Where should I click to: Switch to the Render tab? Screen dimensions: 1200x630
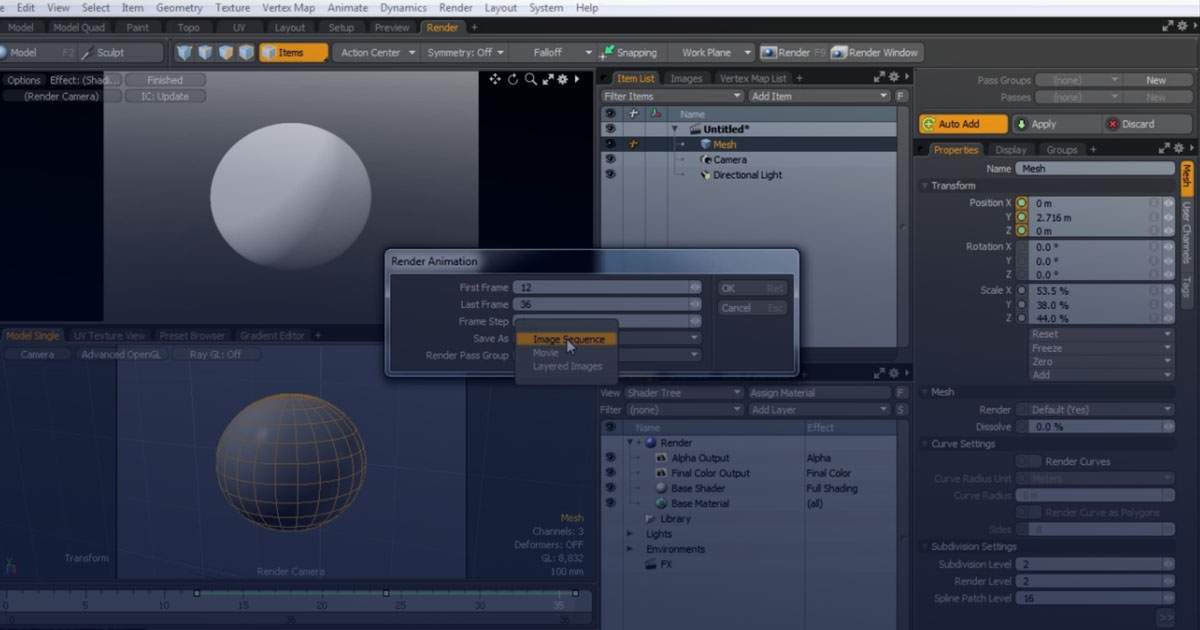pos(442,27)
